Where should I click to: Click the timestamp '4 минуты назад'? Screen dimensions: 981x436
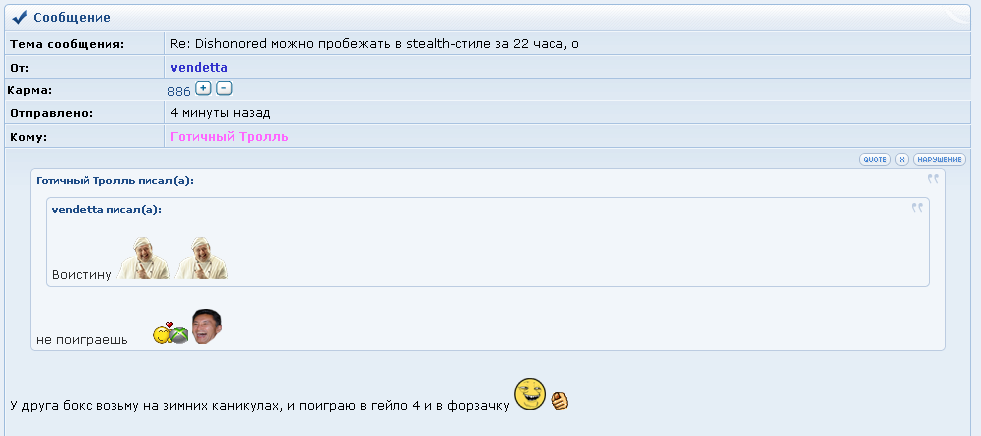coord(220,113)
